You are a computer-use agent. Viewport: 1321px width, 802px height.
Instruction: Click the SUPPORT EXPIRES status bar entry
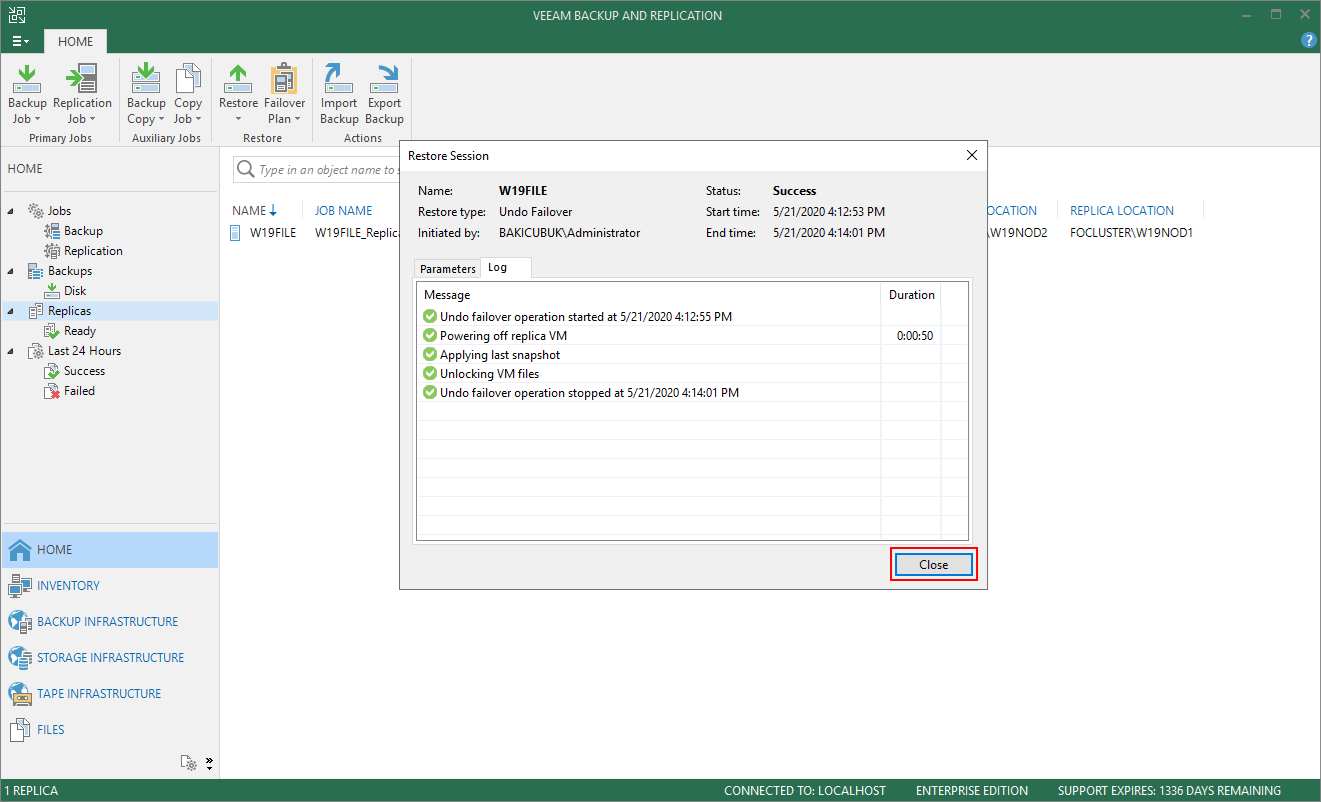pos(1169,791)
